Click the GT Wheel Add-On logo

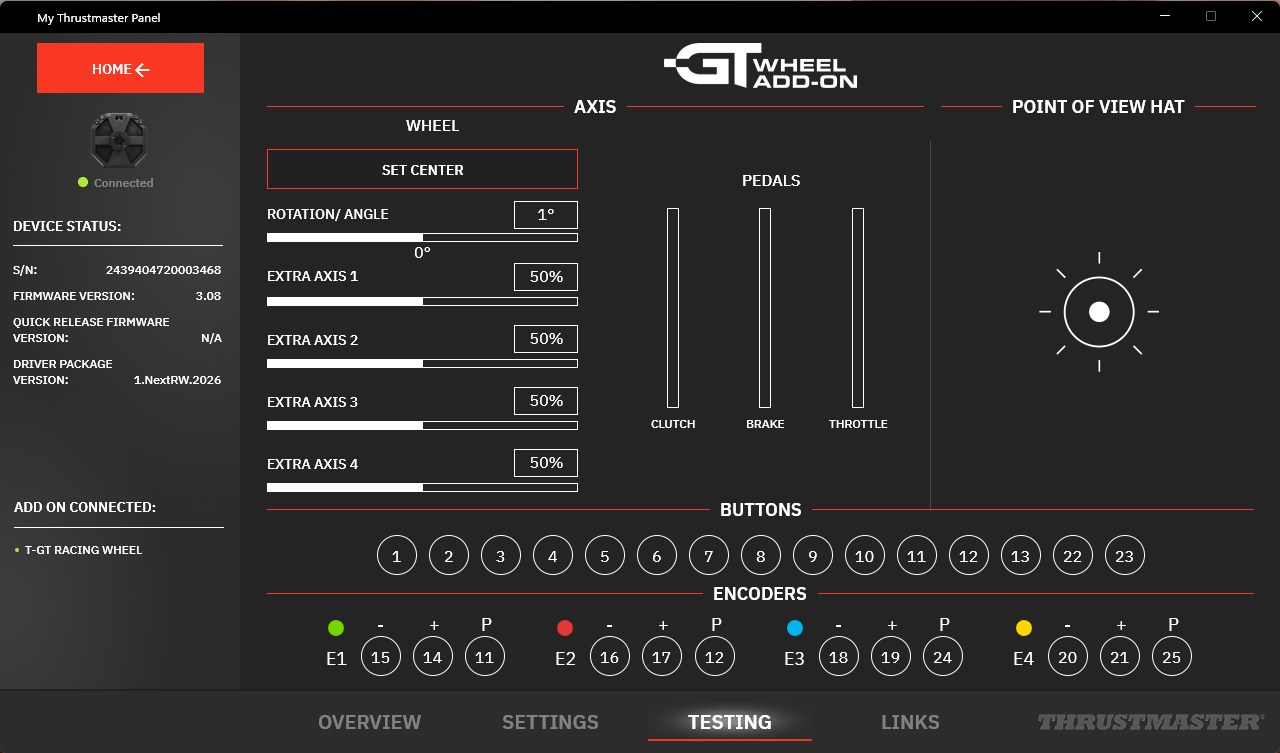[760, 66]
